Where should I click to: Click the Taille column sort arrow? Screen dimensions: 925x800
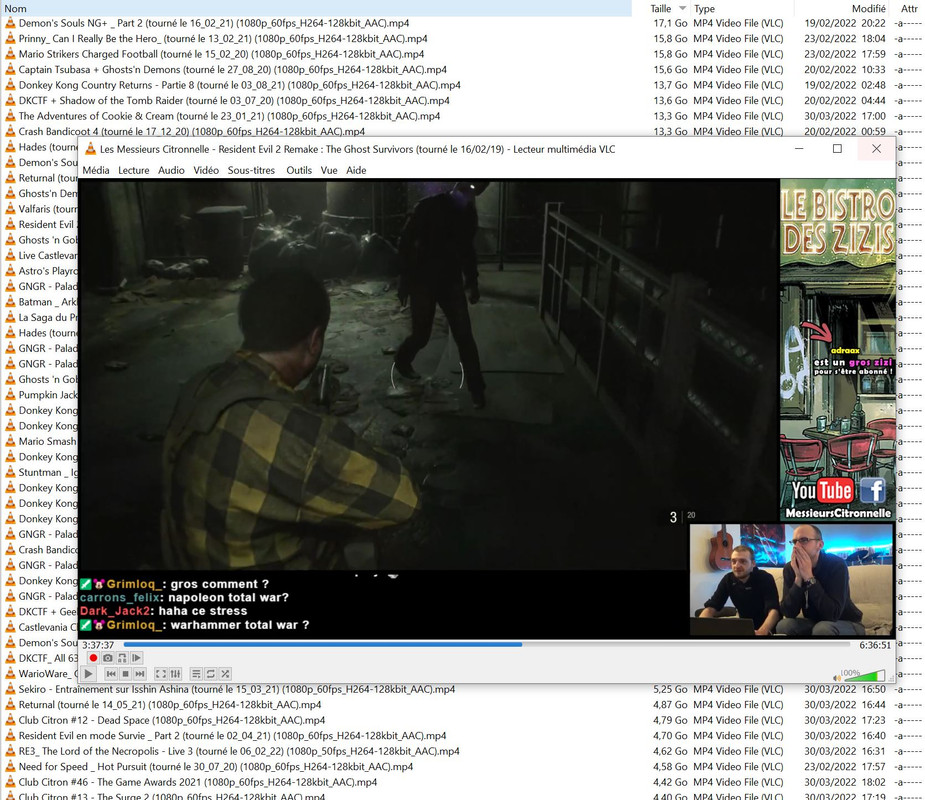[683, 8]
